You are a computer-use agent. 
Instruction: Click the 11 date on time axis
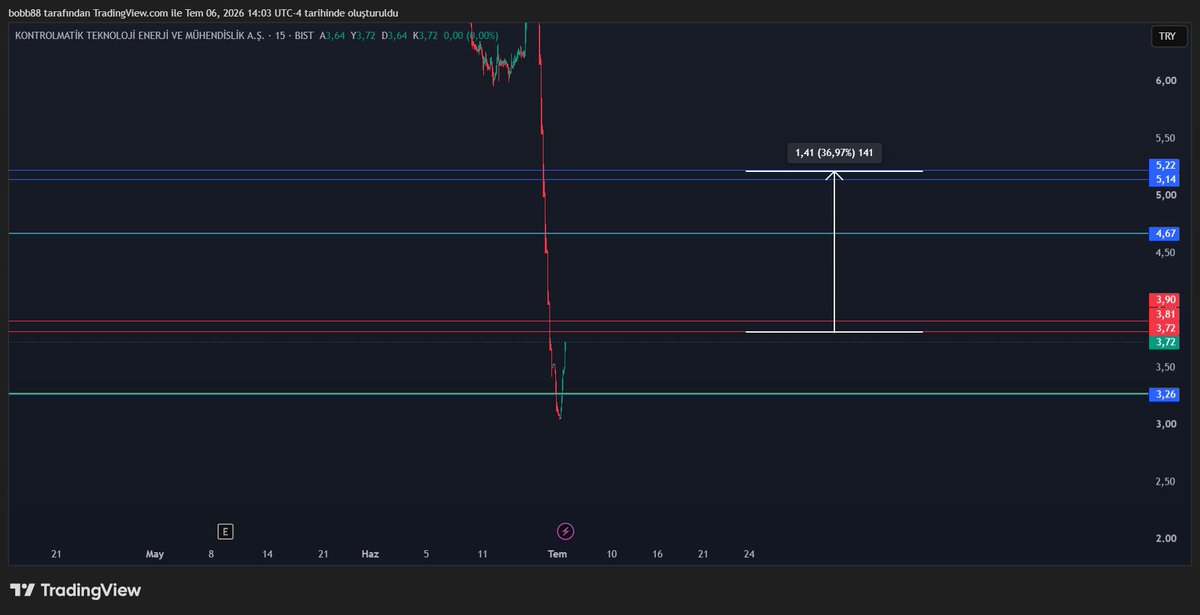click(482, 553)
